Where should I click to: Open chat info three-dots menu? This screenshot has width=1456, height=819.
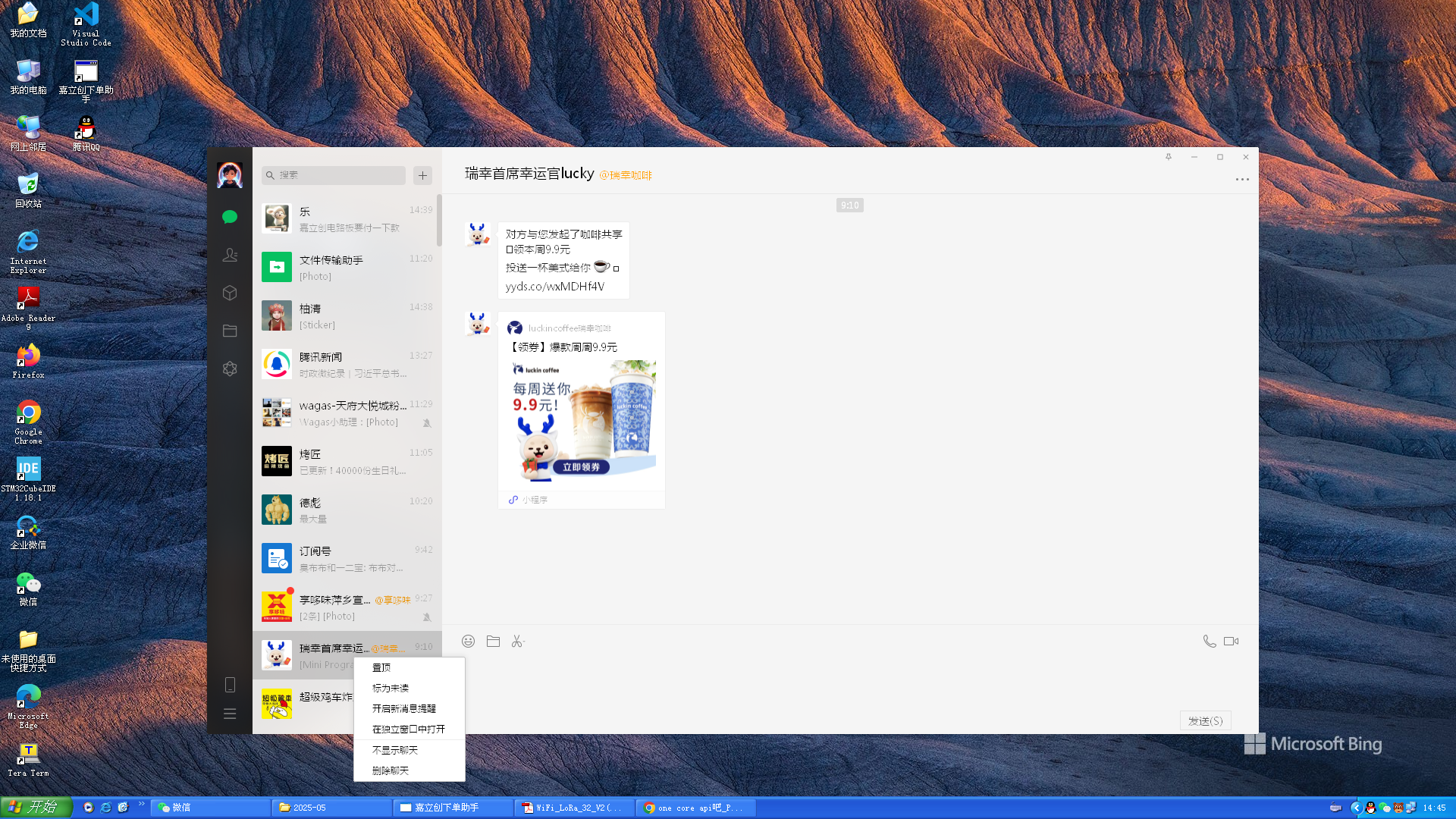coord(1242,180)
